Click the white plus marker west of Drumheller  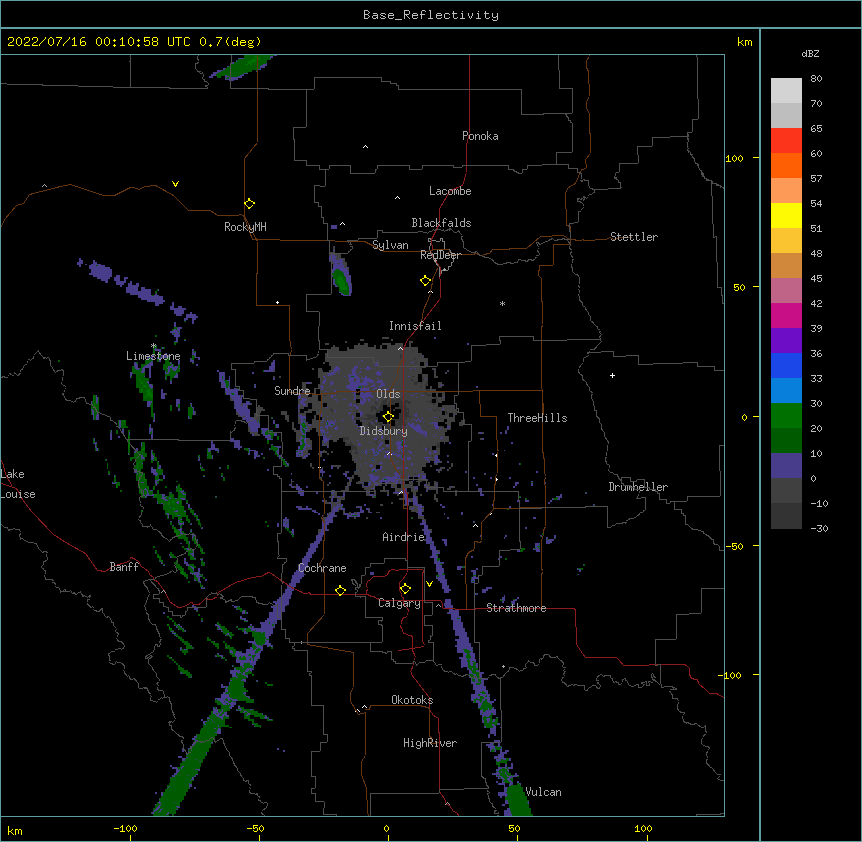pos(612,375)
